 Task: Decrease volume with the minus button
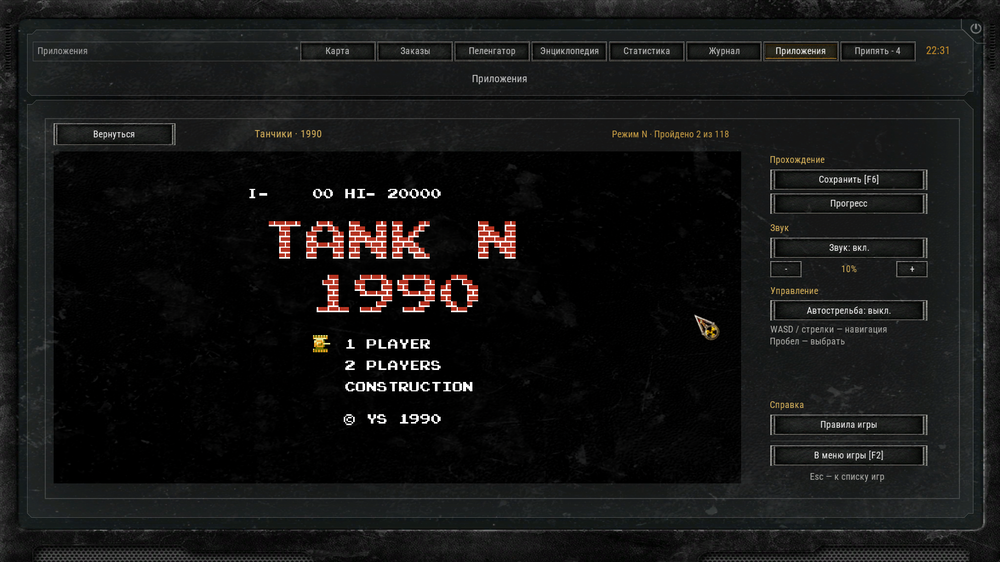pos(786,269)
